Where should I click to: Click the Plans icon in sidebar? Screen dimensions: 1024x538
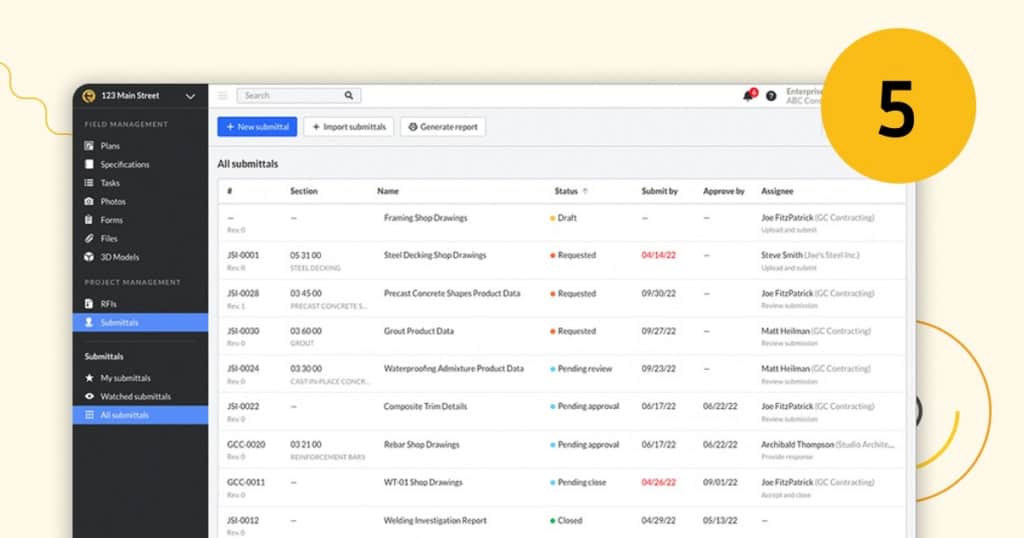click(x=89, y=146)
